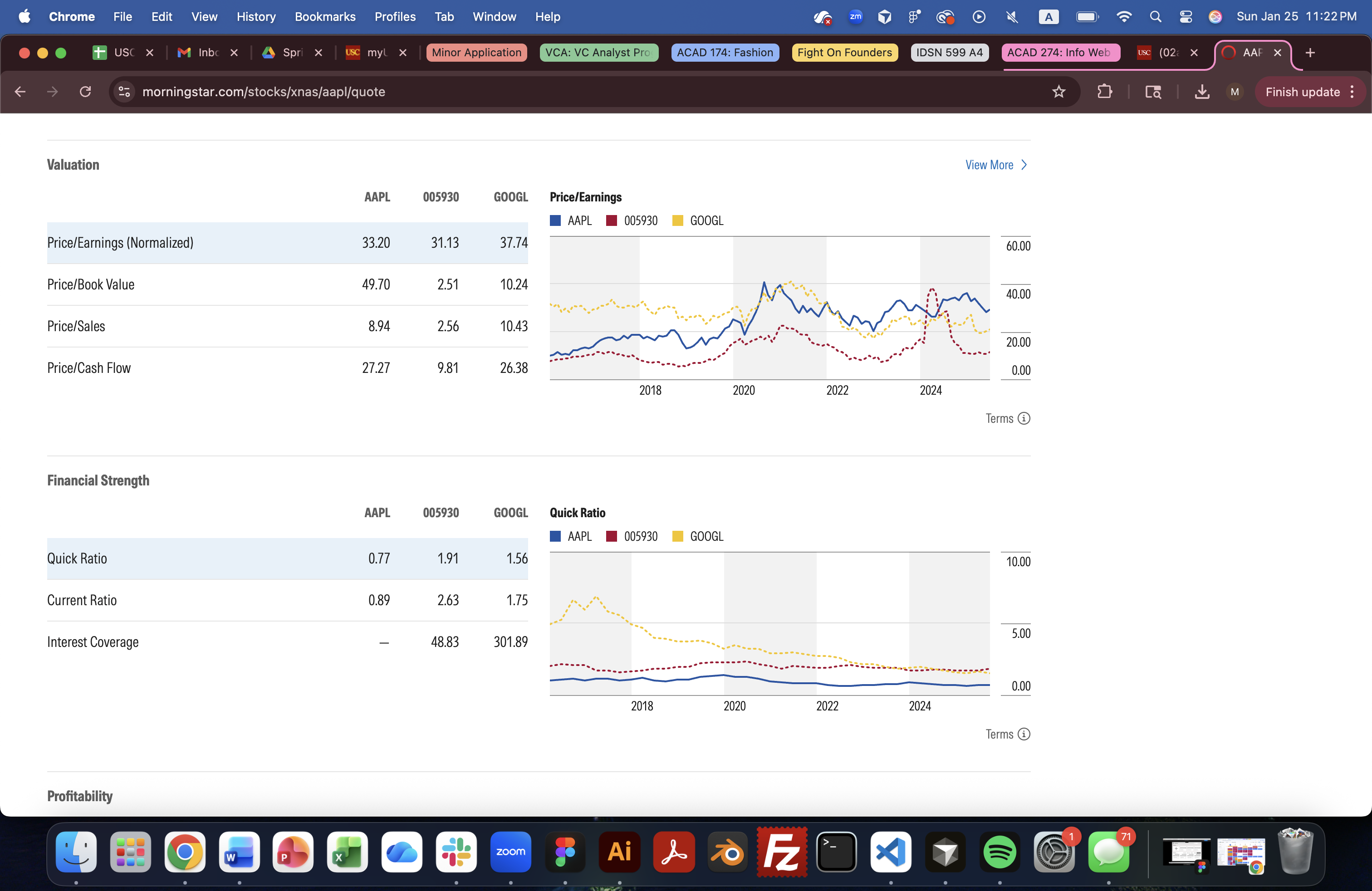
Task: Open site information icon in address bar
Action: pyautogui.click(x=124, y=92)
